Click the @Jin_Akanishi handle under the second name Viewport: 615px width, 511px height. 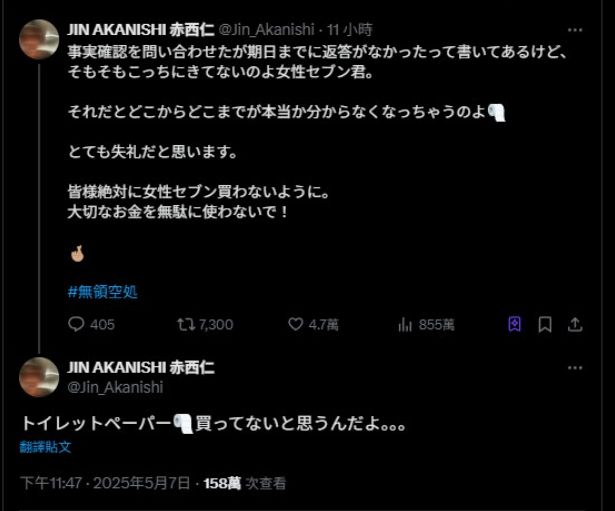pyautogui.click(x=115, y=387)
